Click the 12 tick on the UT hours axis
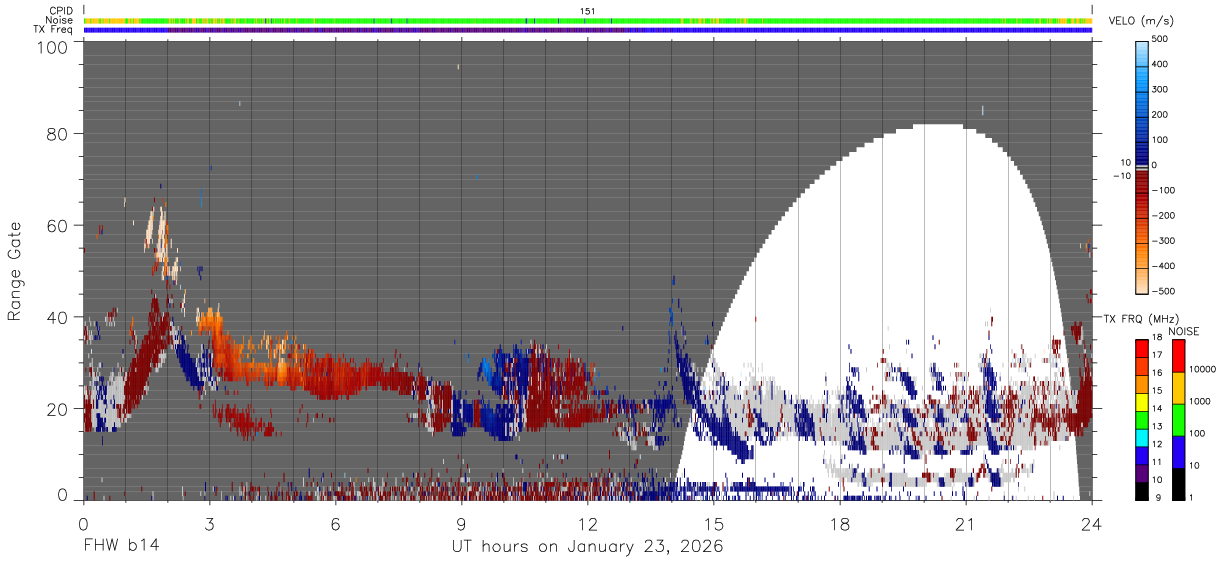This screenshot has width=1228, height=567. (x=588, y=524)
